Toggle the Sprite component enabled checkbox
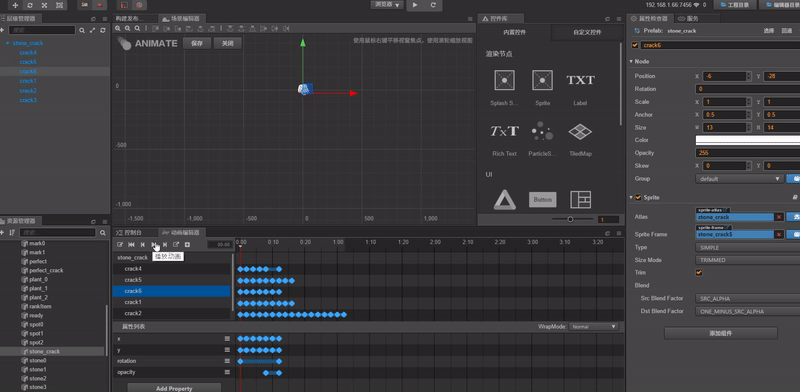The height and width of the screenshot is (392, 800). (638, 198)
